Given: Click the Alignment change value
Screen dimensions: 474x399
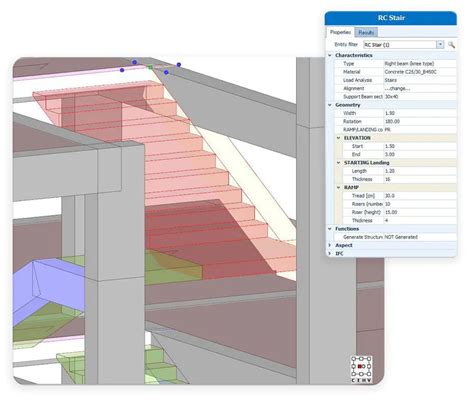Looking at the screenshot, I should pos(420,88).
